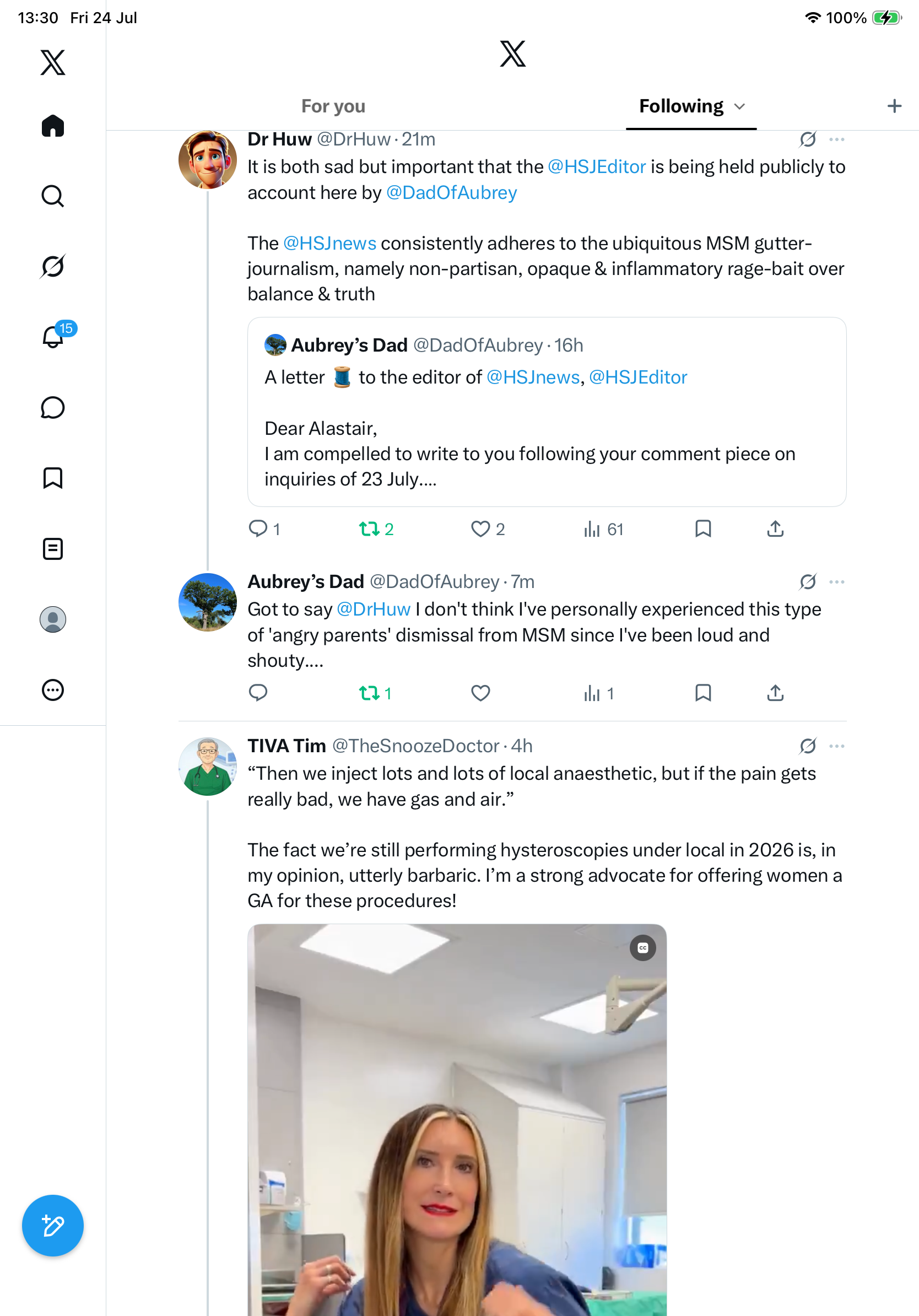919x1316 pixels.
Task: Open Lists icon in sidebar
Action: [53, 548]
